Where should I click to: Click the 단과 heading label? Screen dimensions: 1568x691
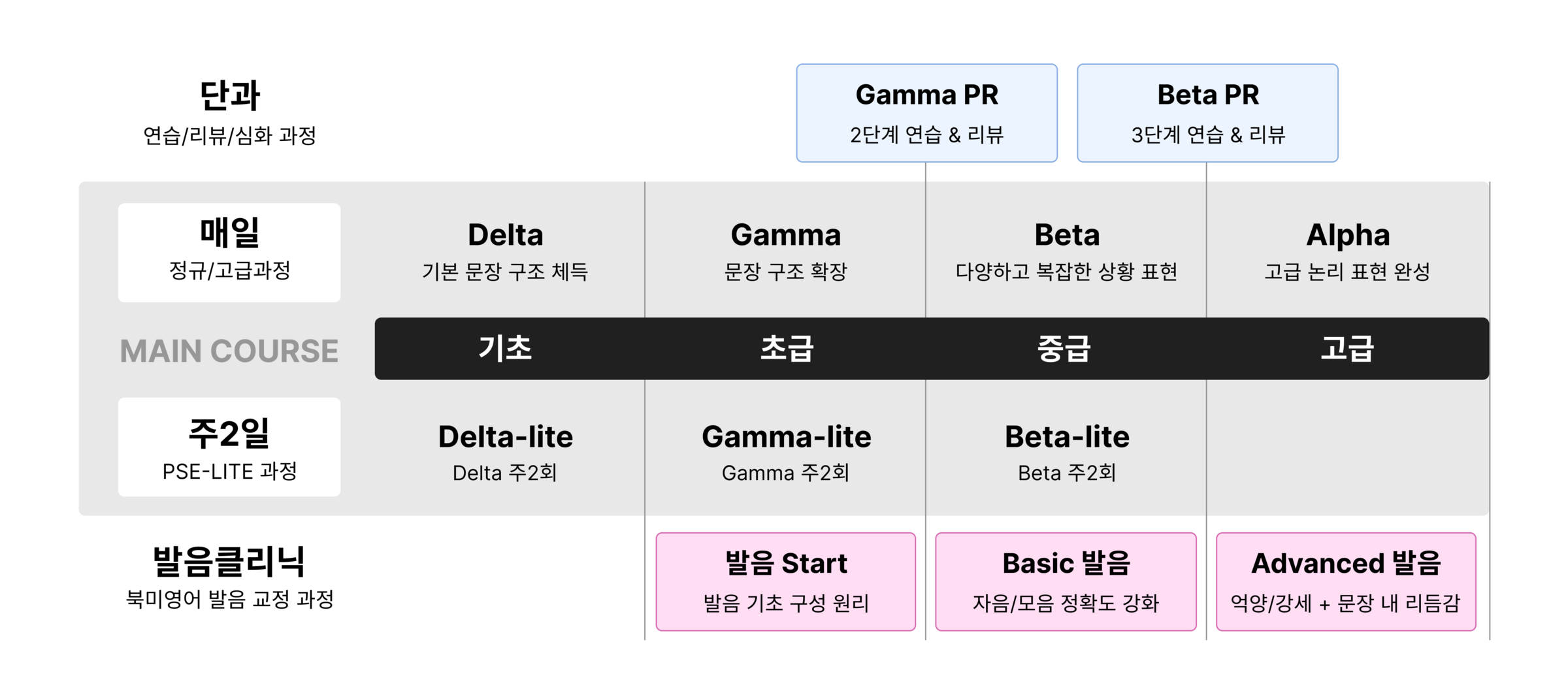(229, 95)
